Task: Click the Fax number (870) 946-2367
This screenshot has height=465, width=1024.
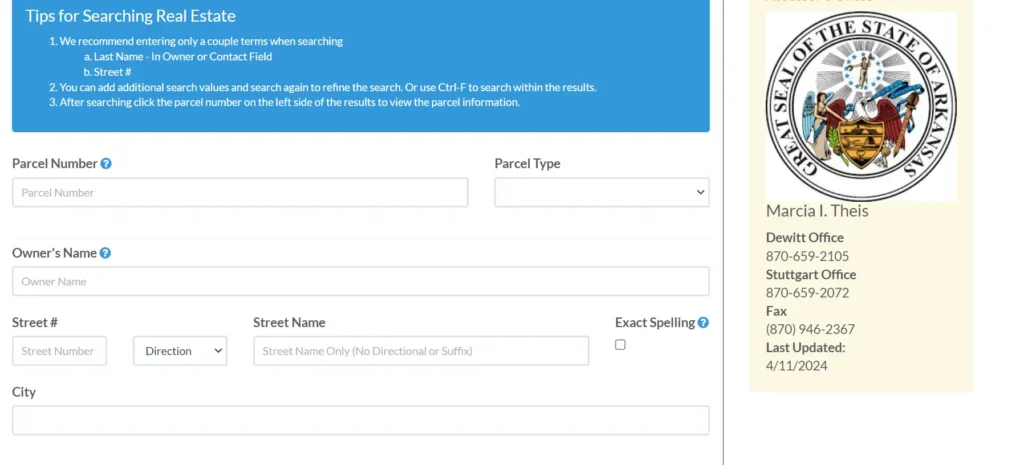Action: pos(810,329)
